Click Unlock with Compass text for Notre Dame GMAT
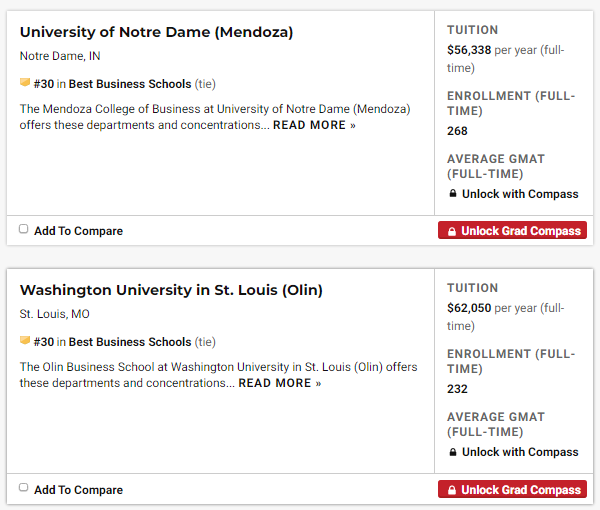The width and height of the screenshot is (600, 510). [x=520, y=194]
